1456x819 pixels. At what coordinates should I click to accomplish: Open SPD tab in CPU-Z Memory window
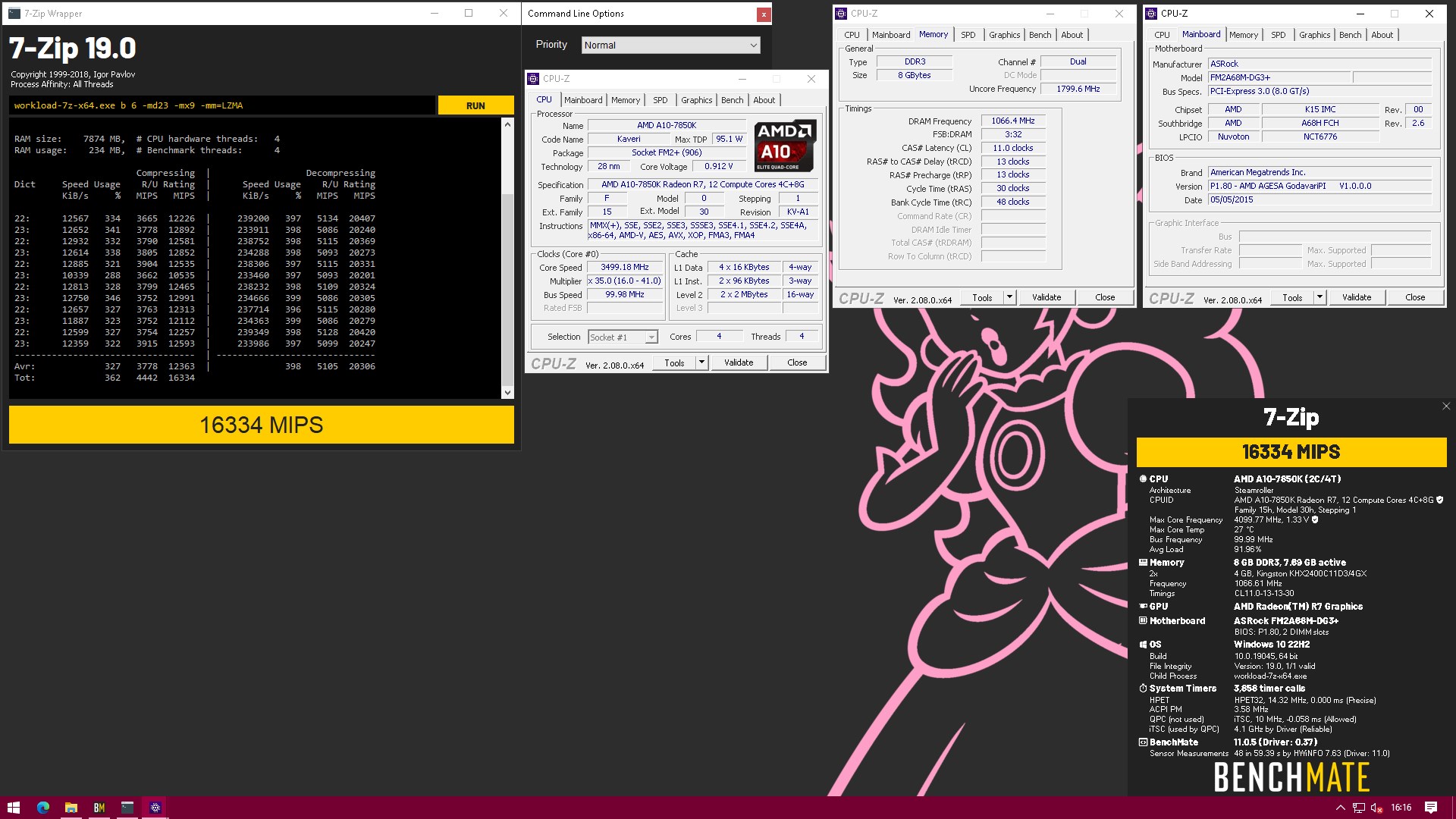(x=968, y=35)
